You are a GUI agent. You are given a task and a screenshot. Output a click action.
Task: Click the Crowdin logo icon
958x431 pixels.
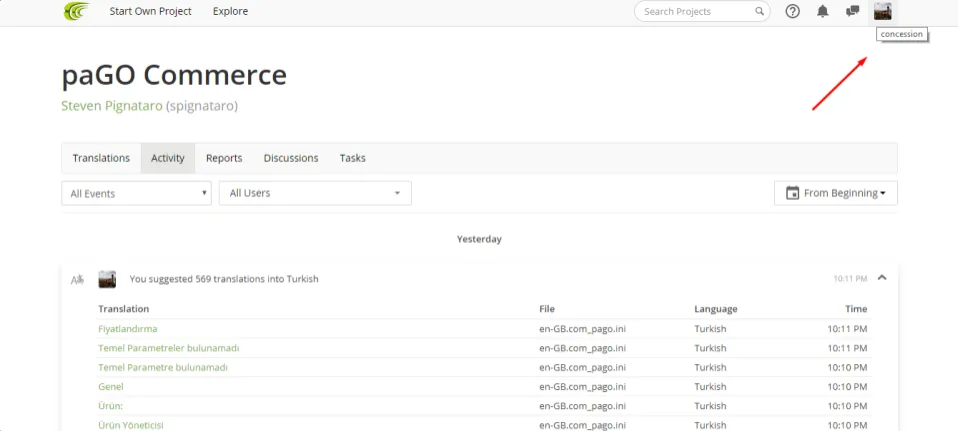pos(76,11)
